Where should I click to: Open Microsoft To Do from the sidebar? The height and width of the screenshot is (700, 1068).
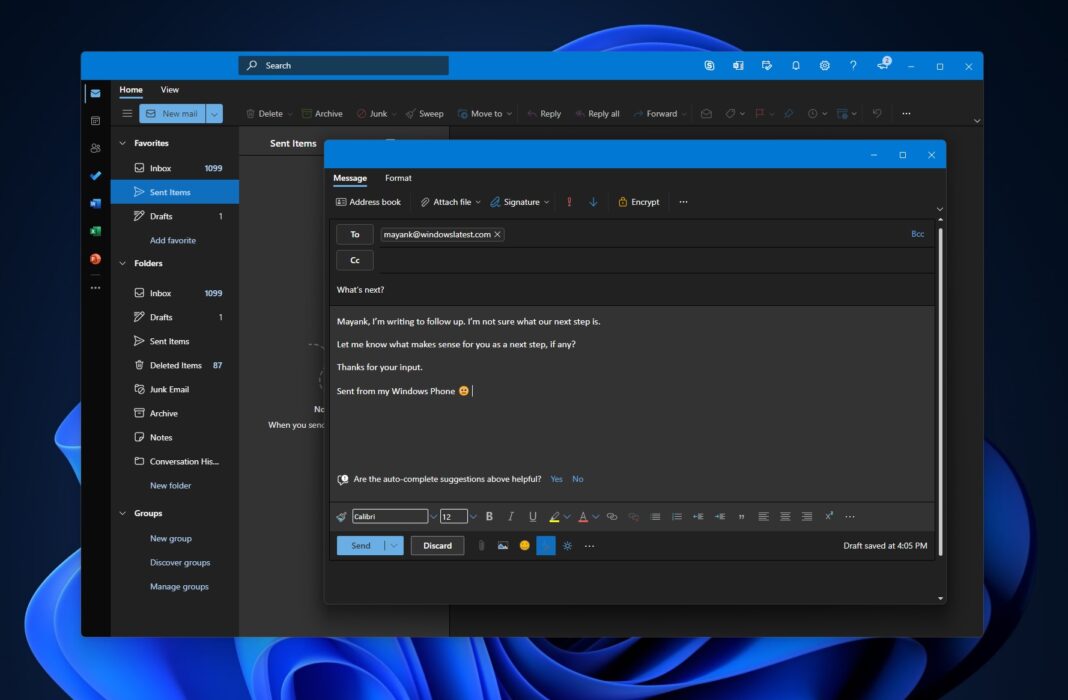pos(95,176)
